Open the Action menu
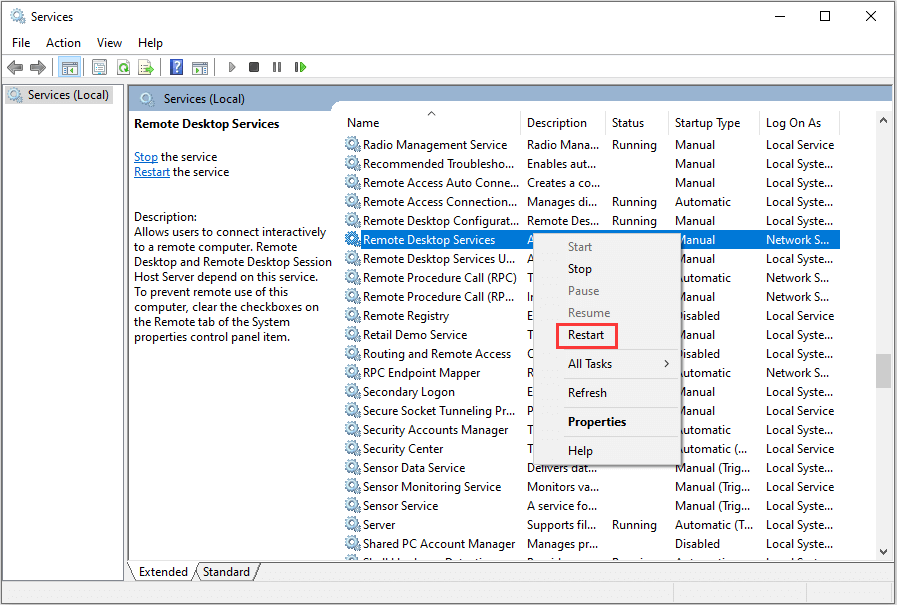Viewport: 897px width, 605px height. click(63, 43)
